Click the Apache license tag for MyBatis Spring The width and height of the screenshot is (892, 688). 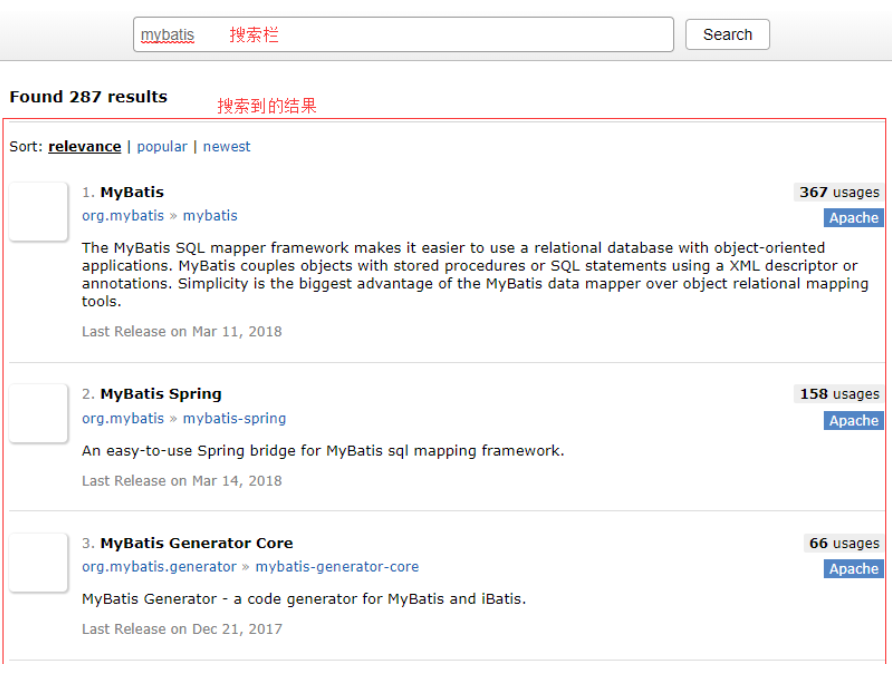[853, 421]
